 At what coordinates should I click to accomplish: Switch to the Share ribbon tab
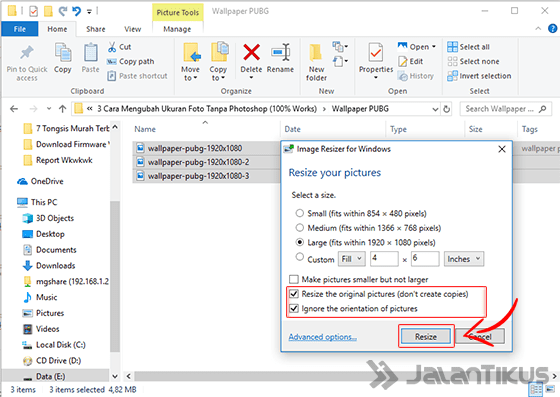tap(95, 29)
